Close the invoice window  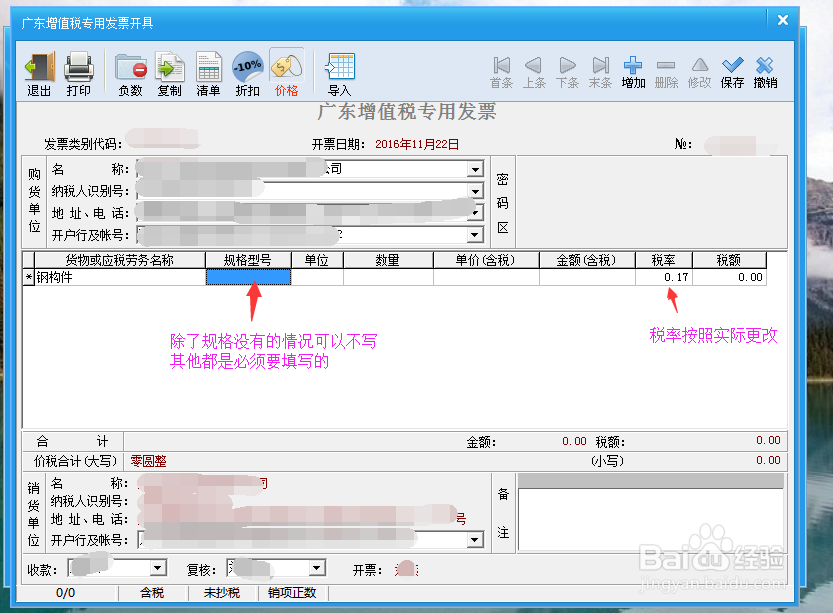pos(783,20)
